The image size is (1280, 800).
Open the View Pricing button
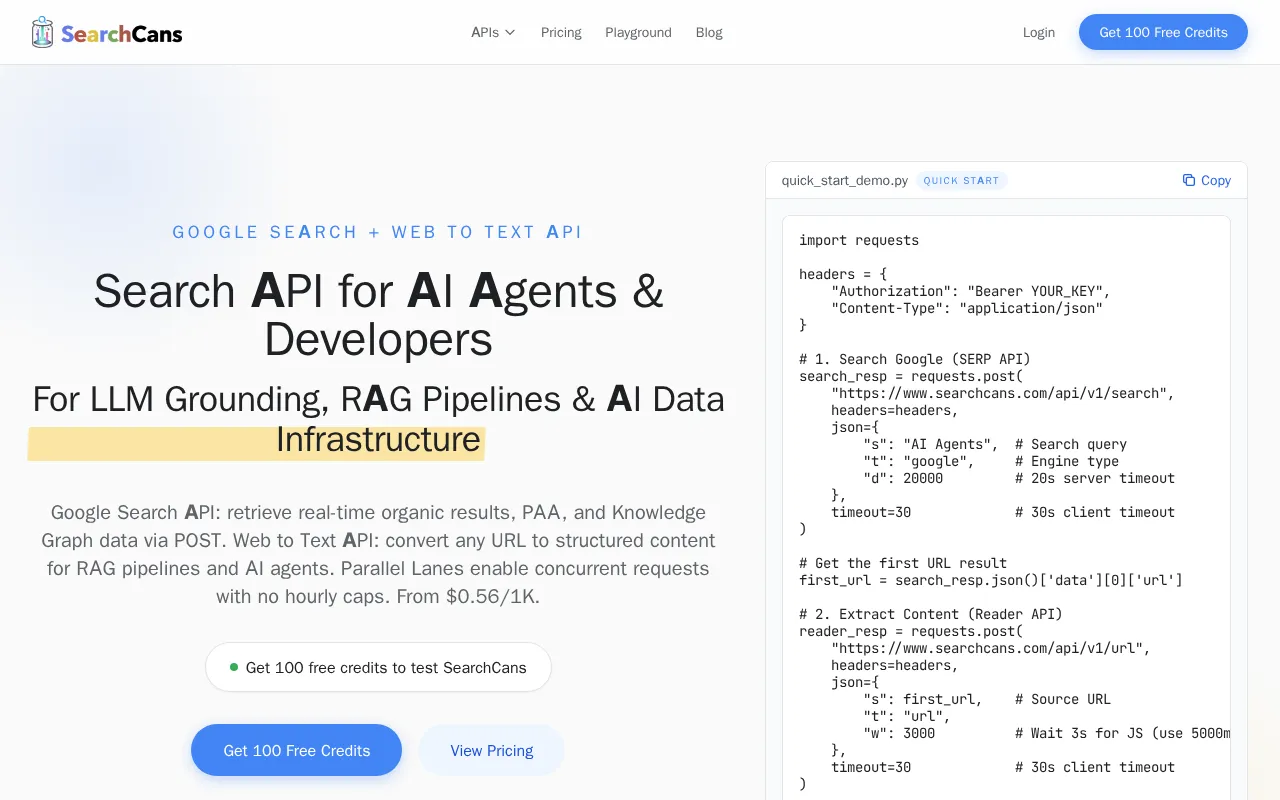[x=492, y=750]
